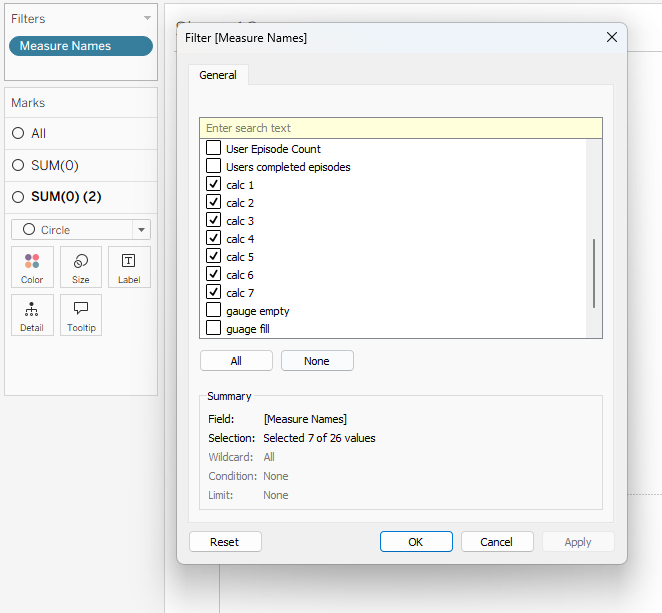Open the Detail marks card

click(x=32, y=314)
